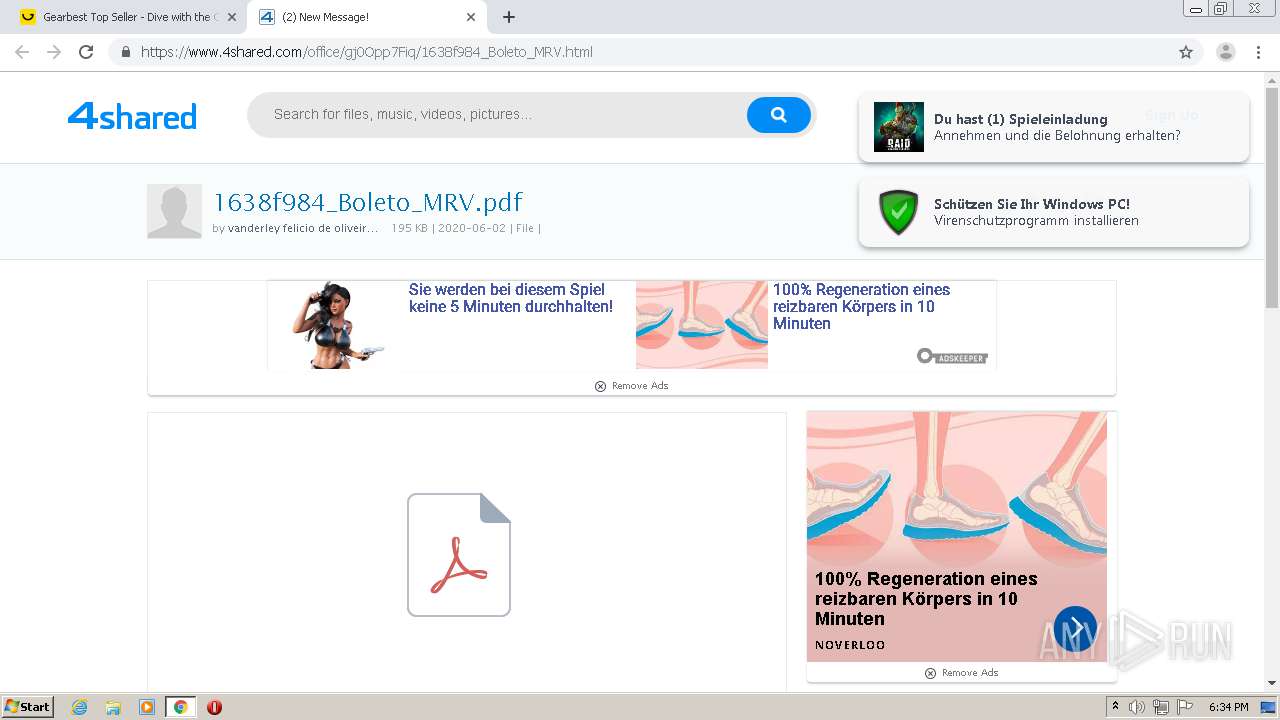Close the (2) New Message! tab
The height and width of the screenshot is (720, 1280).
(471, 17)
